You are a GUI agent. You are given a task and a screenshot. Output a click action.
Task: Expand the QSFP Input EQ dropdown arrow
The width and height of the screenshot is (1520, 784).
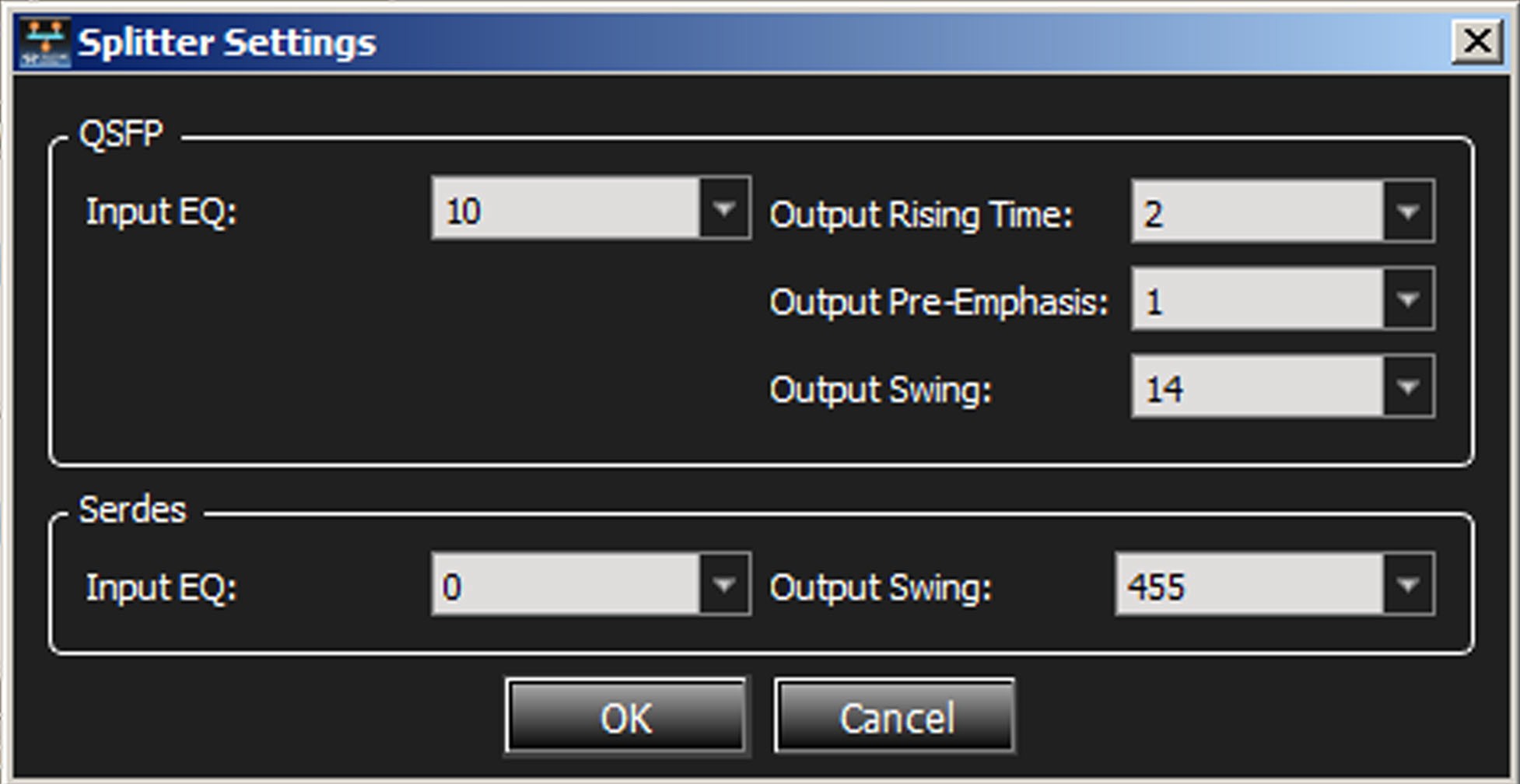click(725, 208)
